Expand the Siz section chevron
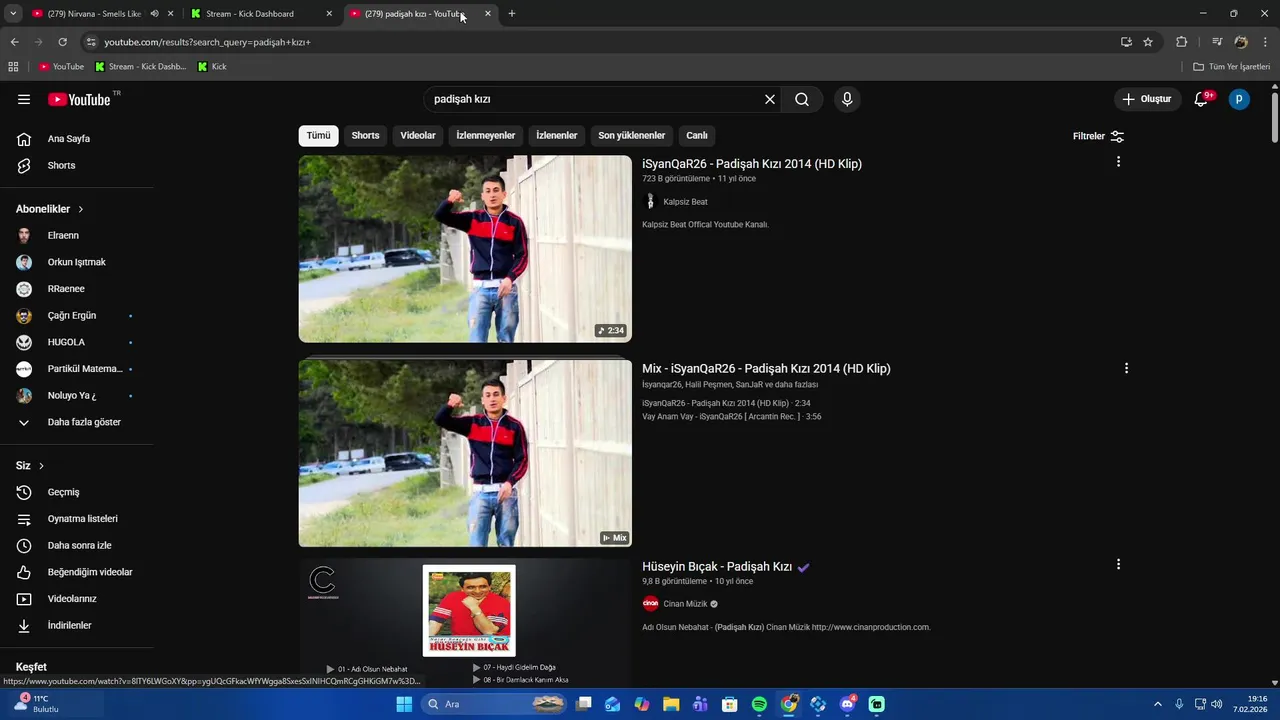The image size is (1280, 720). pyautogui.click(x=41, y=466)
